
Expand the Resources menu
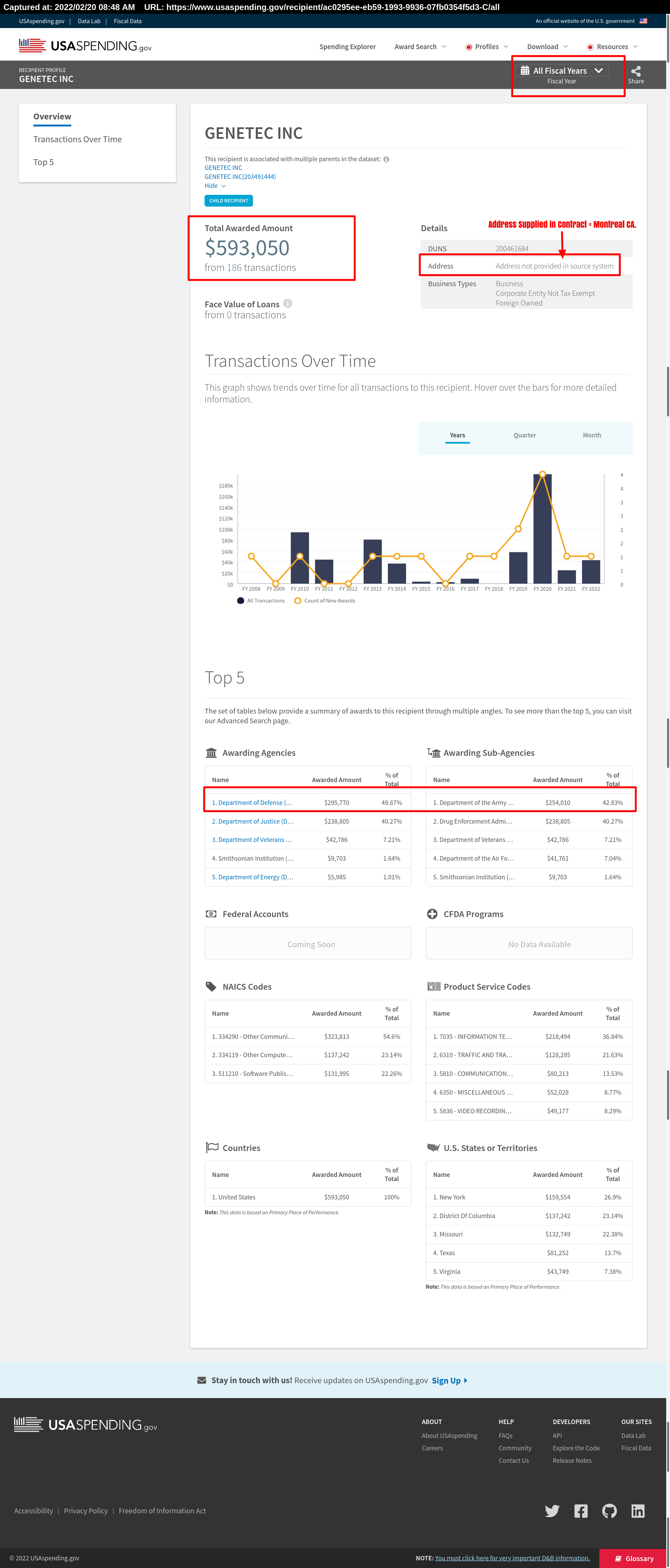click(612, 47)
